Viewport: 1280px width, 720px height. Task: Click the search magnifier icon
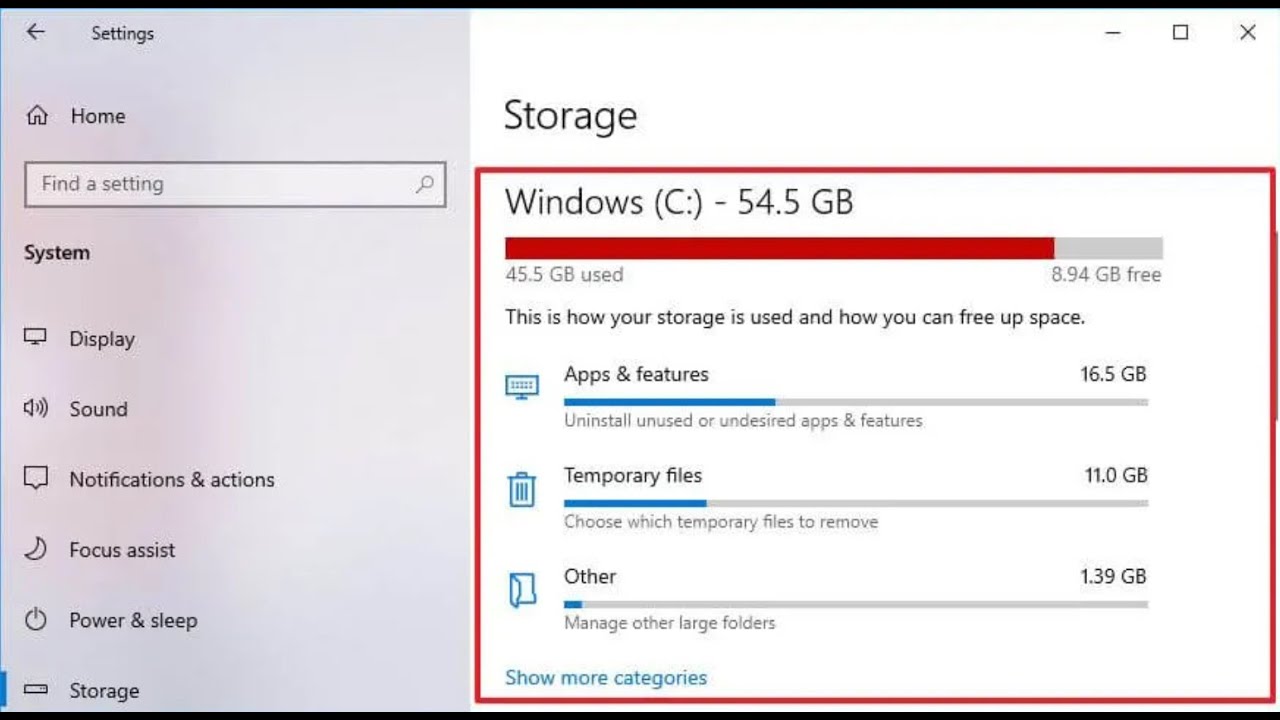tap(425, 184)
